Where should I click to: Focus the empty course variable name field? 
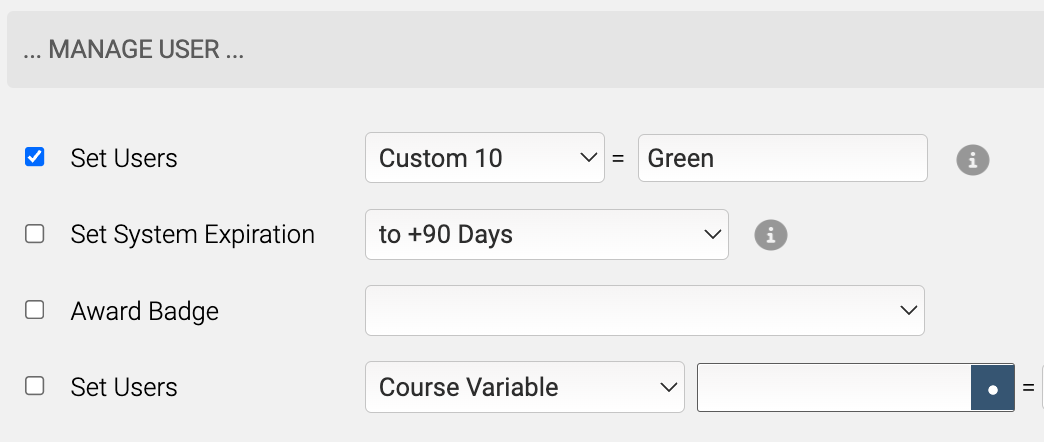[834, 387]
